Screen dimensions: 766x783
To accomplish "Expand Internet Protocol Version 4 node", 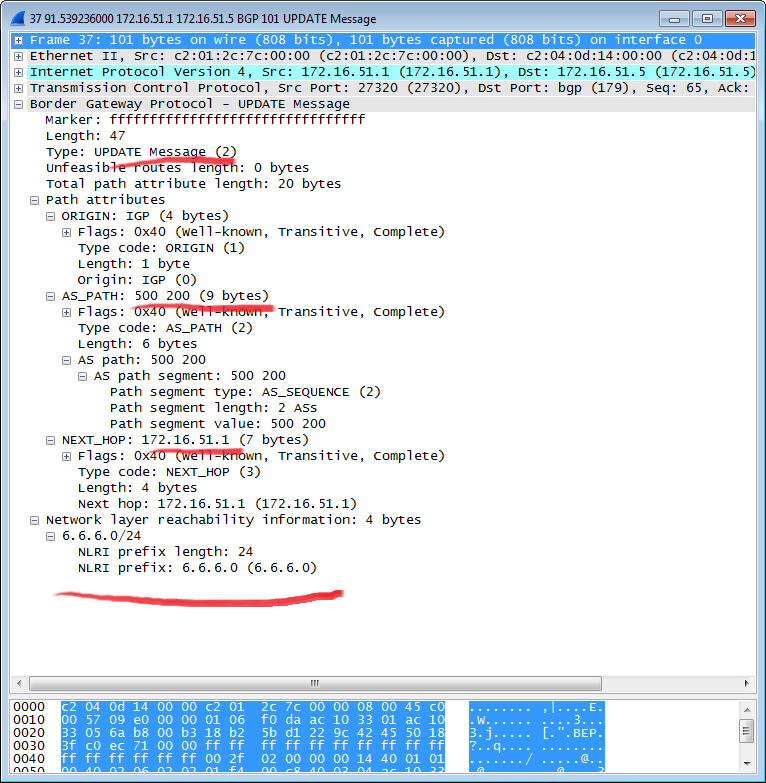I will click(x=19, y=72).
